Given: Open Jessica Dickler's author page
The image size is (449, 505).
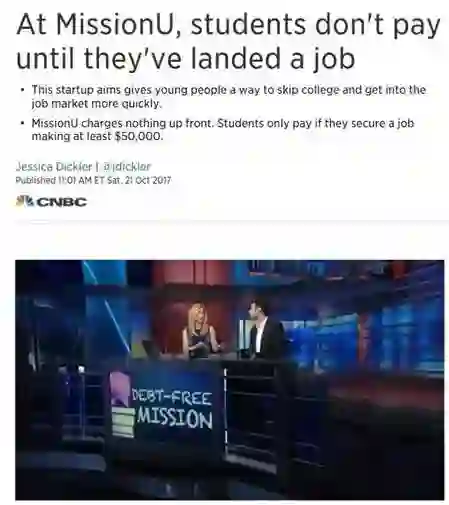Looking at the screenshot, I should [x=54, y=166].
